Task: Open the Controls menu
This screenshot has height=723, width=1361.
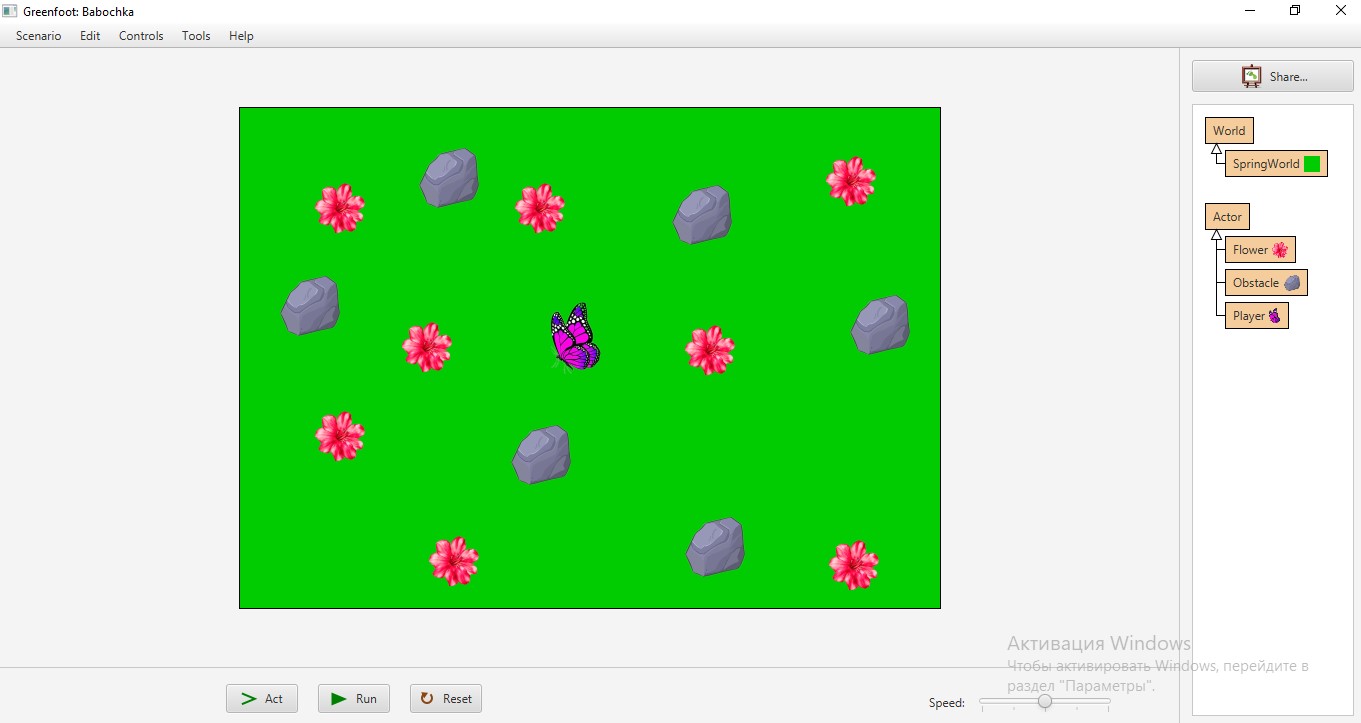Action: [141, 36]
